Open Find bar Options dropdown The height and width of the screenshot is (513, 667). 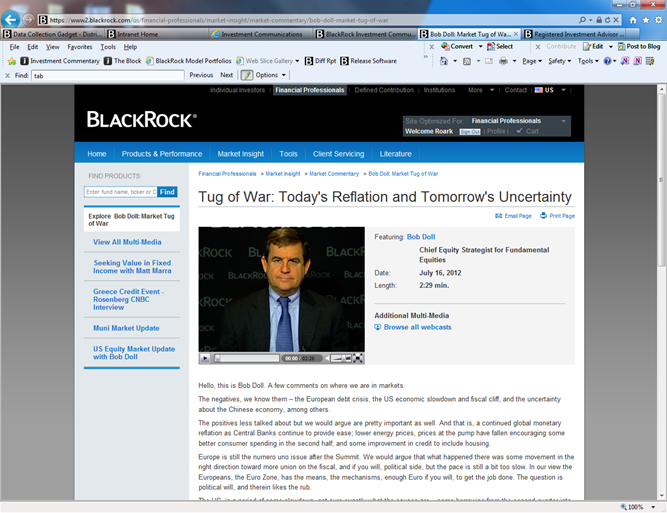(x=271, y=75)
